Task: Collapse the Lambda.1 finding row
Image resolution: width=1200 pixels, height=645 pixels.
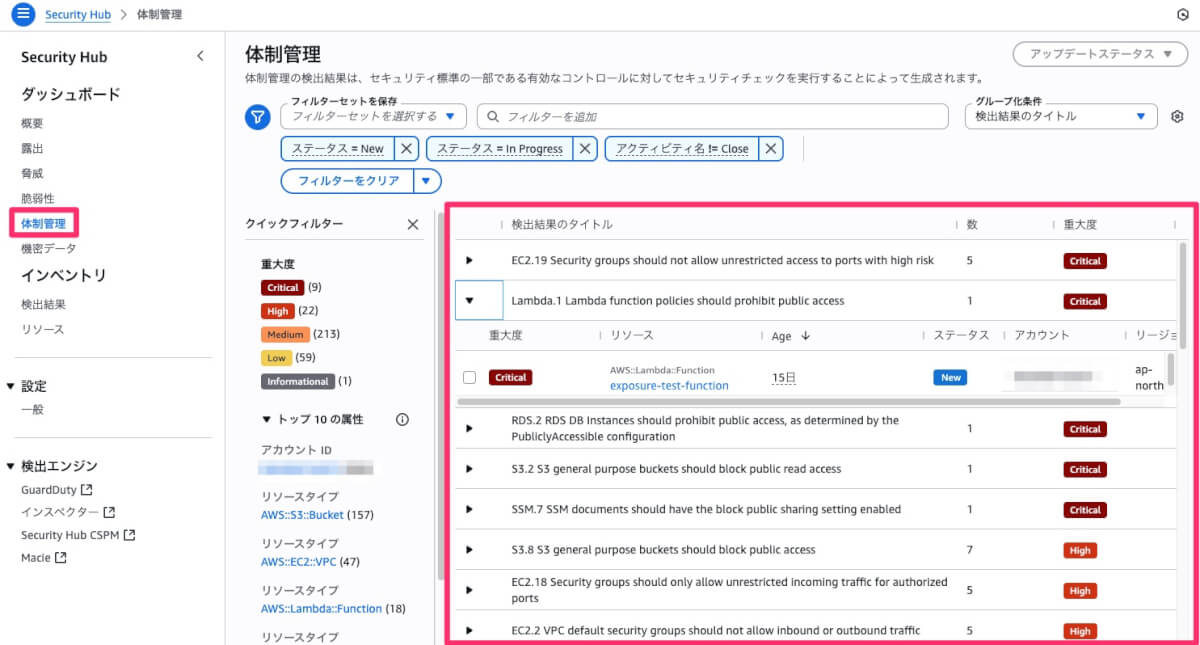Action: point(469,300)
